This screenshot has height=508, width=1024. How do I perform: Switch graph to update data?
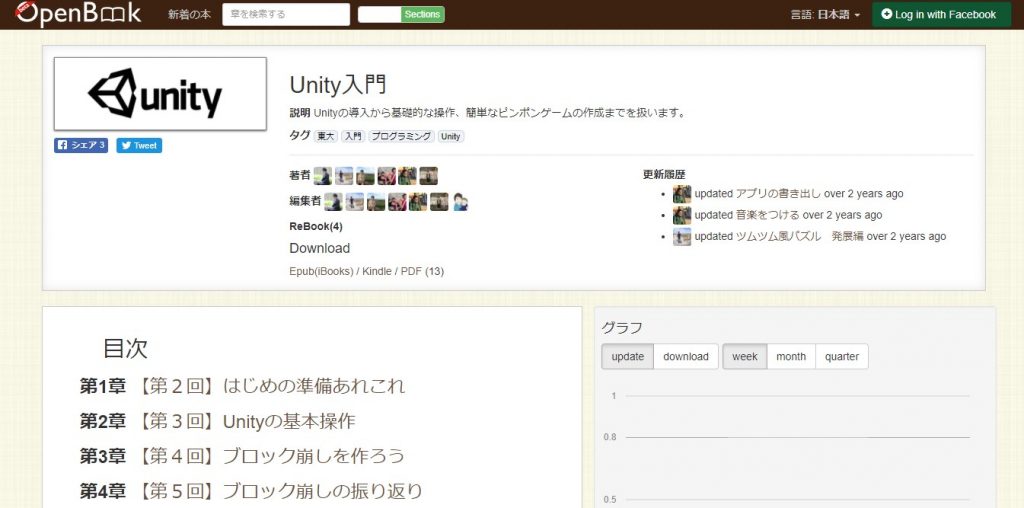coord(628,357)
